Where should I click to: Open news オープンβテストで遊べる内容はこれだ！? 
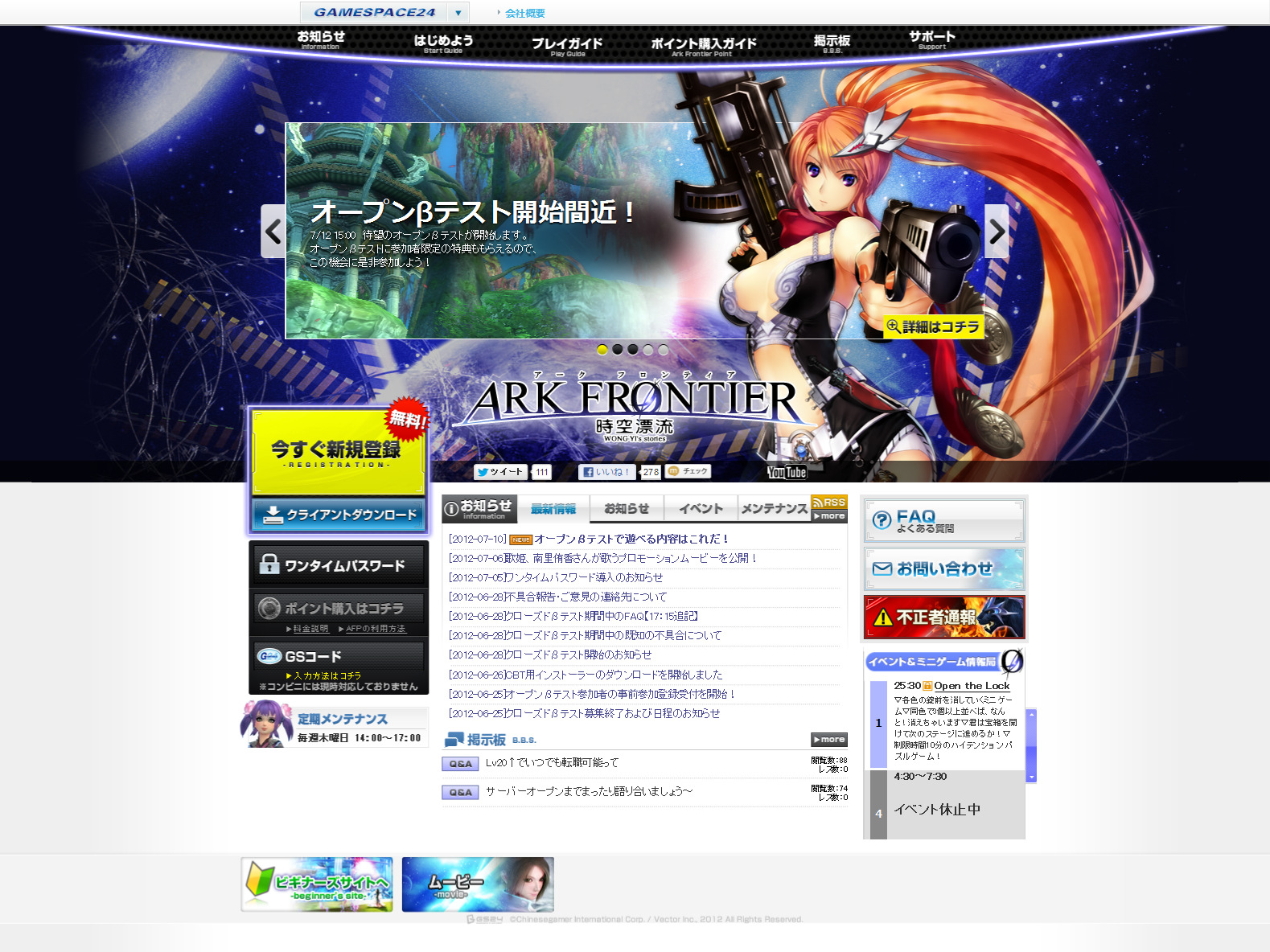pyautogui.click(x=631, y=539)
